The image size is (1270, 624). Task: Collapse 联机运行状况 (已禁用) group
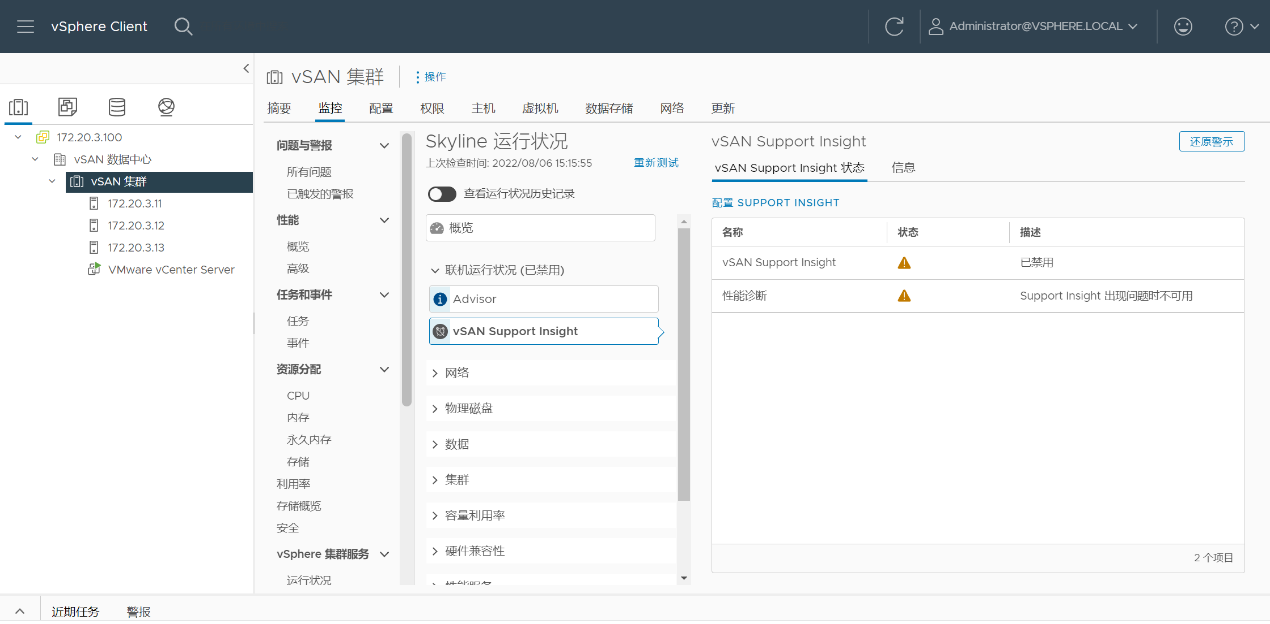(x=435, y=270)
